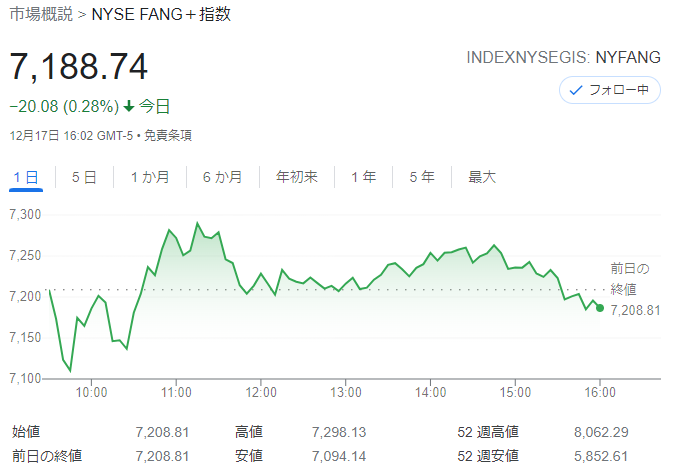Image resolution: width=675 pixels, height=469 pixels.
Task: Click the 7,300 y-axis label
Action: [25, 214]
